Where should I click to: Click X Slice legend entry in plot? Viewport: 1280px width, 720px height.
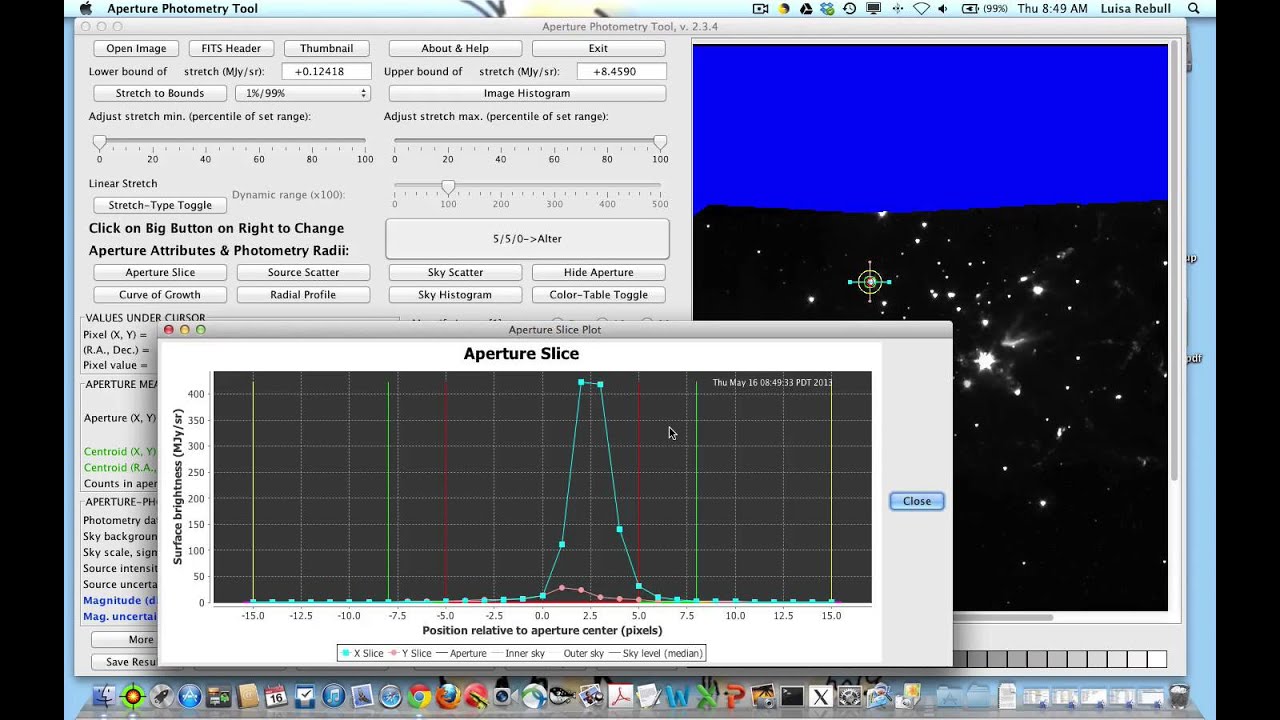pyautogui.click(x=362, y=653)
